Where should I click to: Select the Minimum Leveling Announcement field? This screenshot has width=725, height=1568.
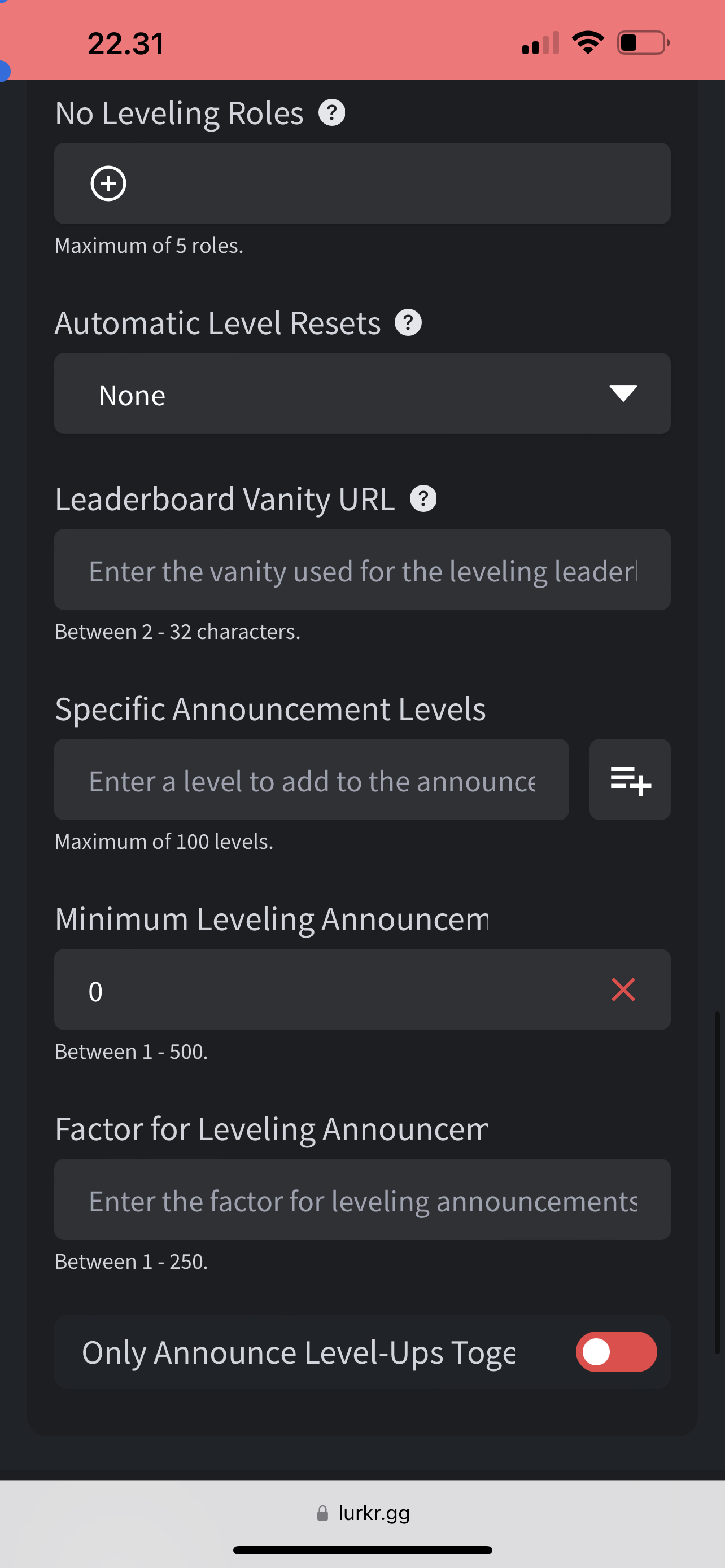click(329, 990)
